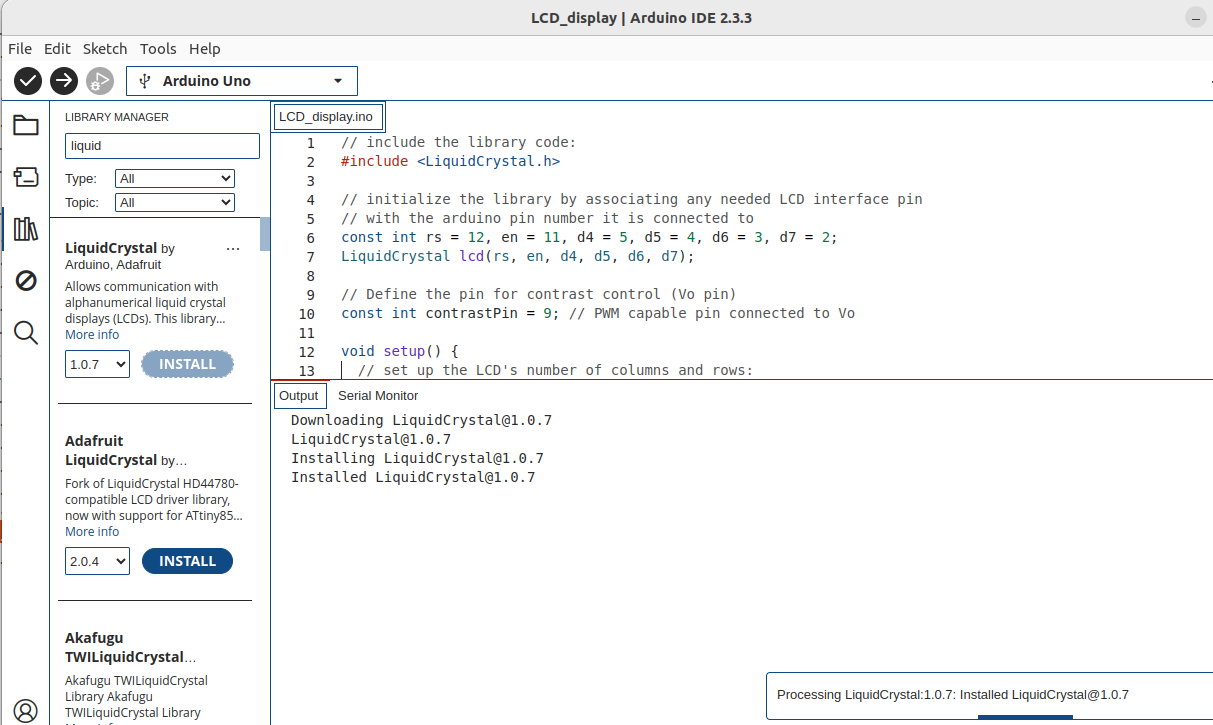
Task: Open the Debug sidebar icon
Action: coord(25,281)
